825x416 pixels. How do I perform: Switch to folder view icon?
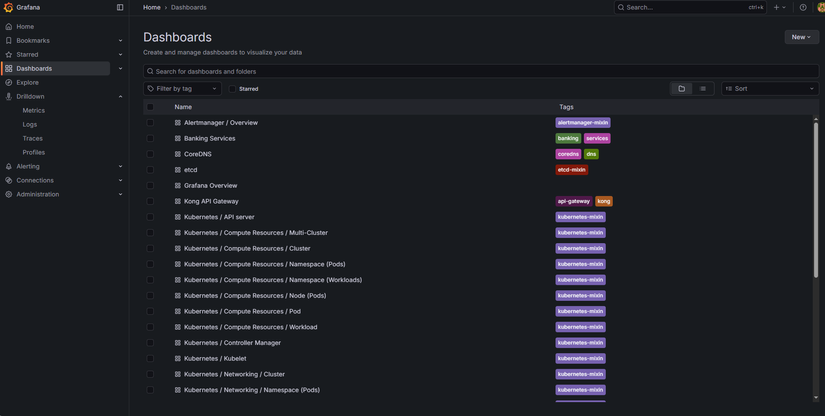(x=682, y=89)
